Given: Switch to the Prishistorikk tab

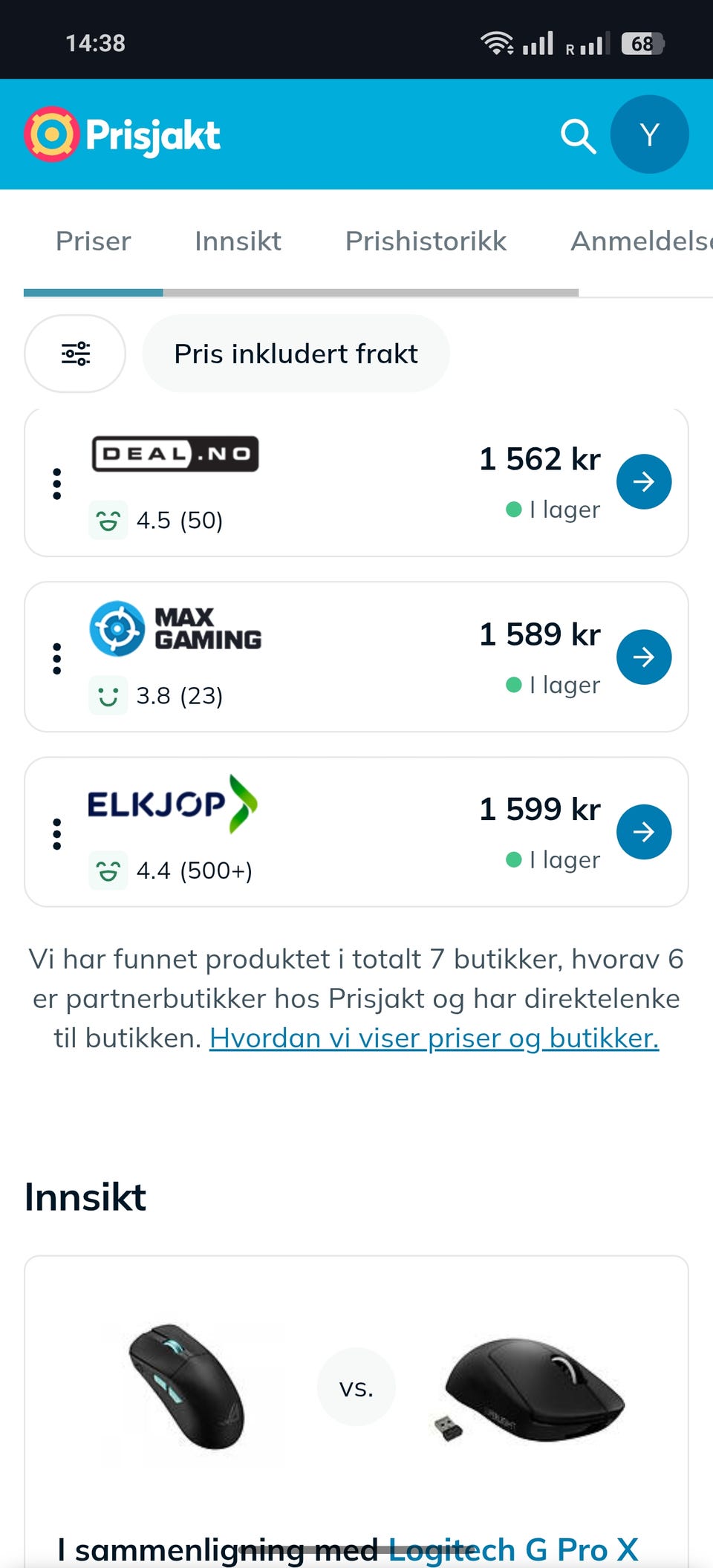Looking at the screenshot, I should (x=426, y=241).
